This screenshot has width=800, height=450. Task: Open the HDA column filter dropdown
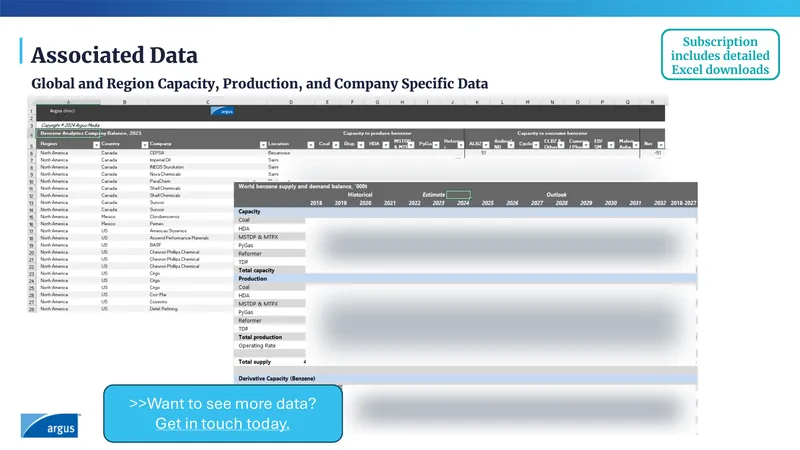(x=386, y=145)
